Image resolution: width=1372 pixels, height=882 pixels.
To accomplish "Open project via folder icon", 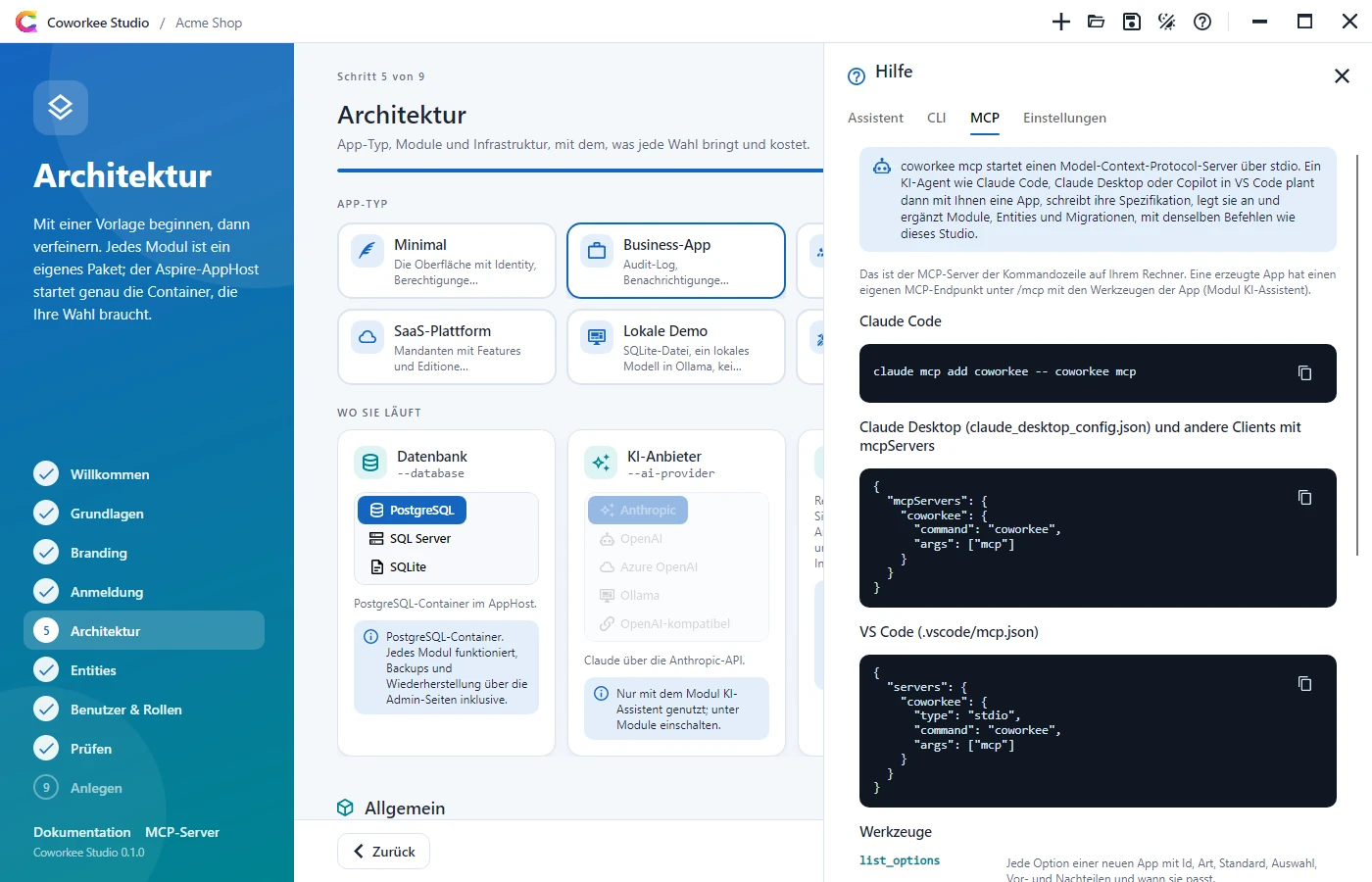I will click(x=1097, y=22).
